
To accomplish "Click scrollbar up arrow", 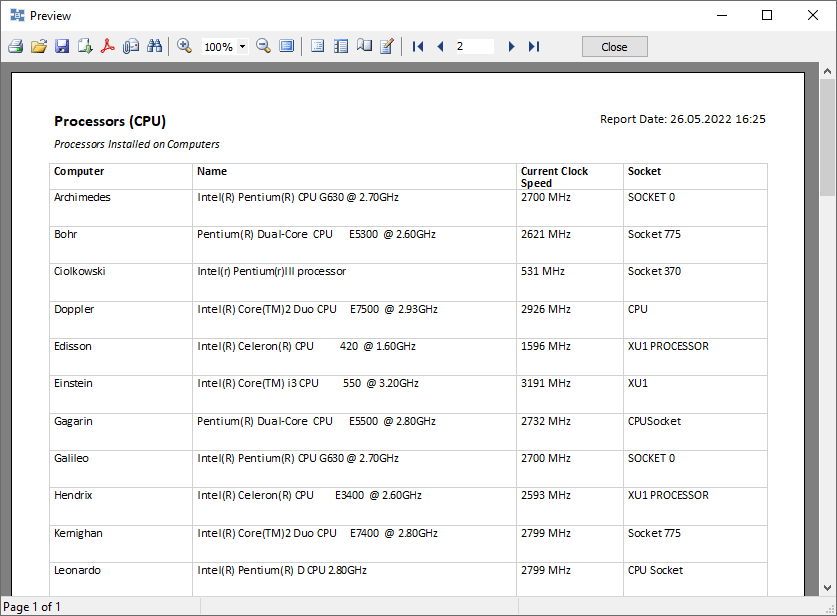I will click(827, 70).
